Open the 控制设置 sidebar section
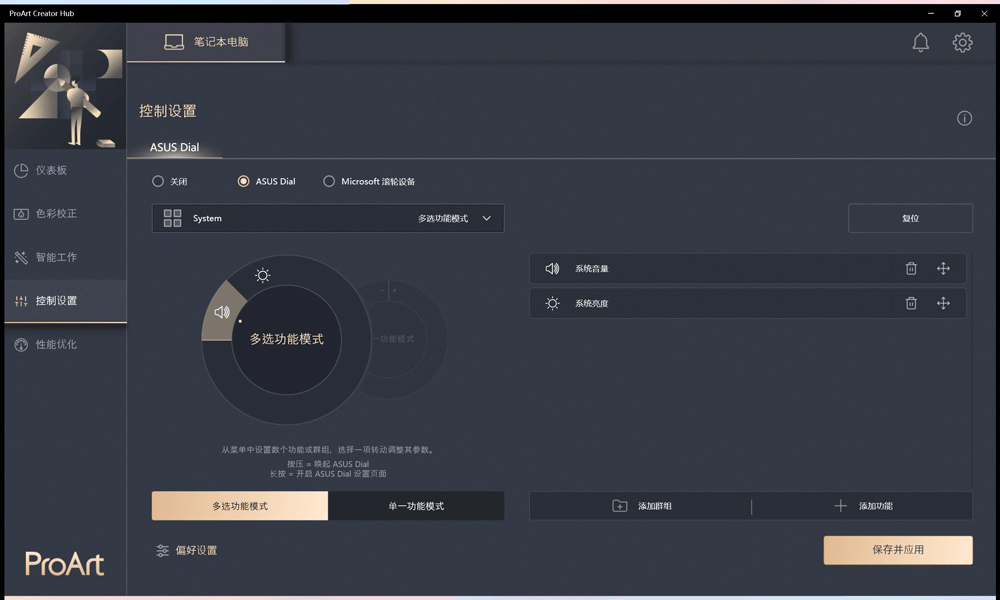 tap(66, 300)
